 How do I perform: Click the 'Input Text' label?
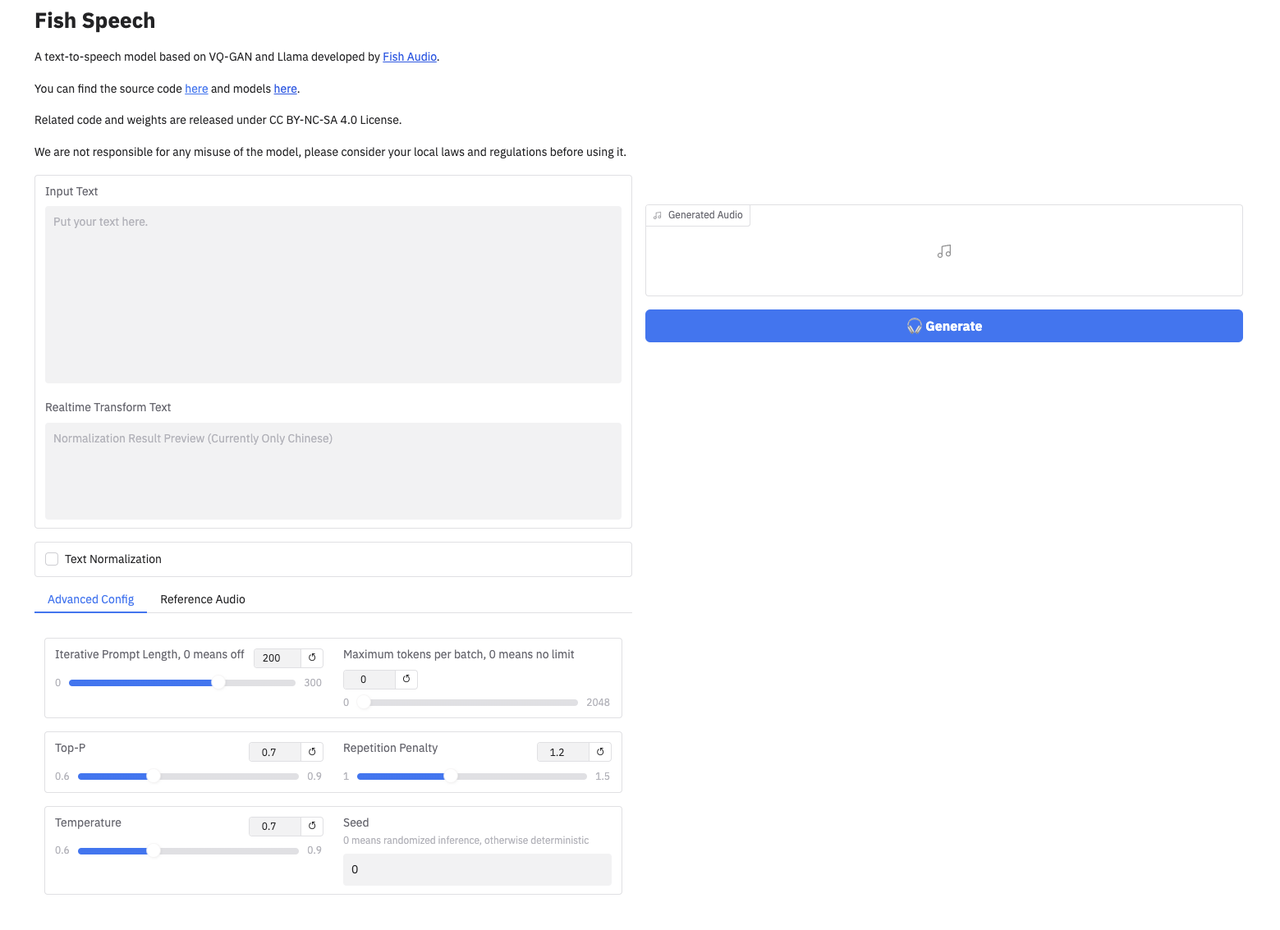pyautogui.click(x=72, y=191)
